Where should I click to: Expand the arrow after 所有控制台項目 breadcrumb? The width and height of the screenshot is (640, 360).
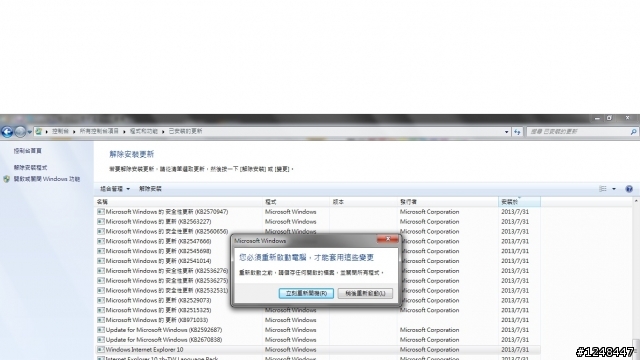pyautogui.click(x=124, y=131)
